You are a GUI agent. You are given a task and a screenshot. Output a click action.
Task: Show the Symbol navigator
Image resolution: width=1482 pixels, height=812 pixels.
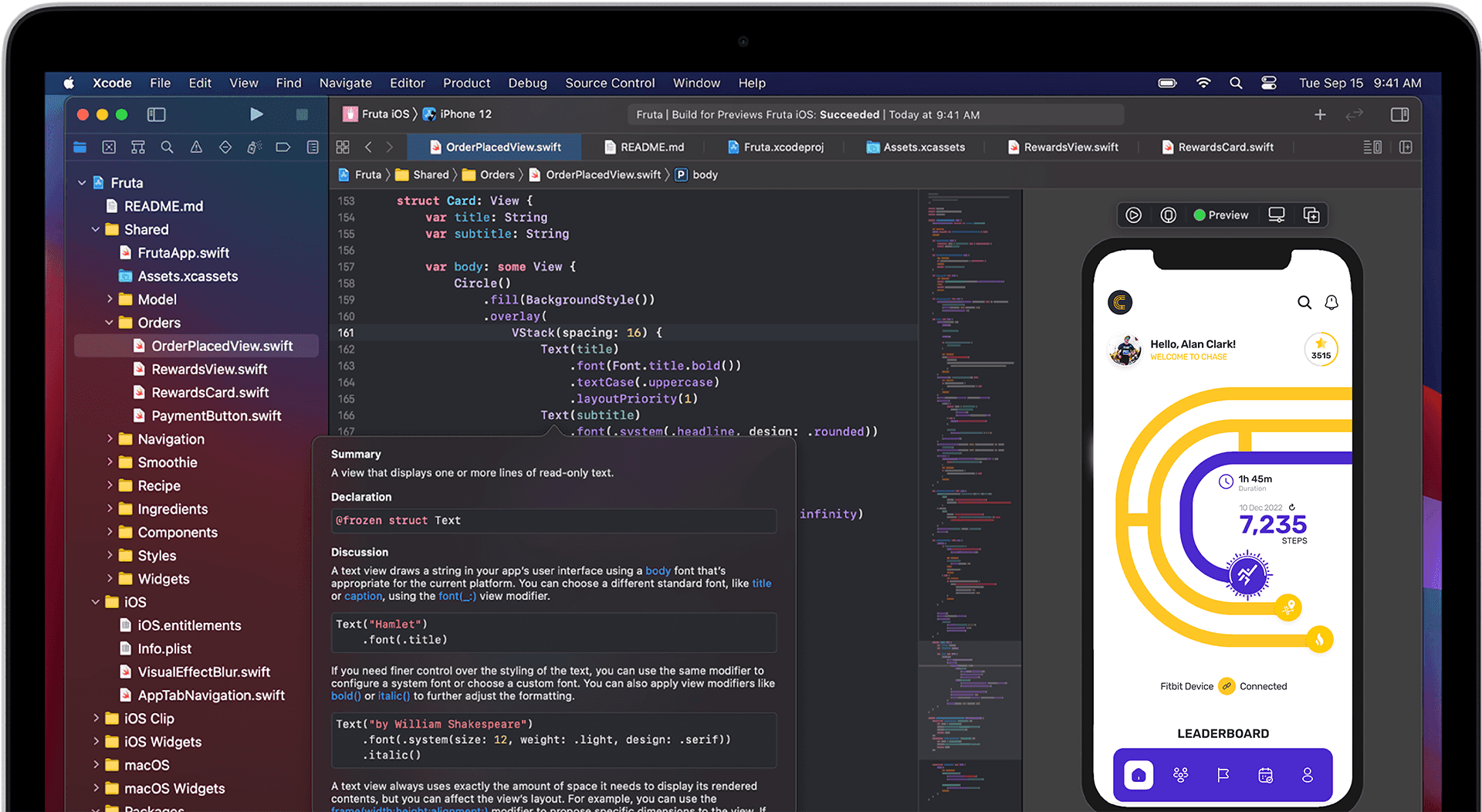138,147
